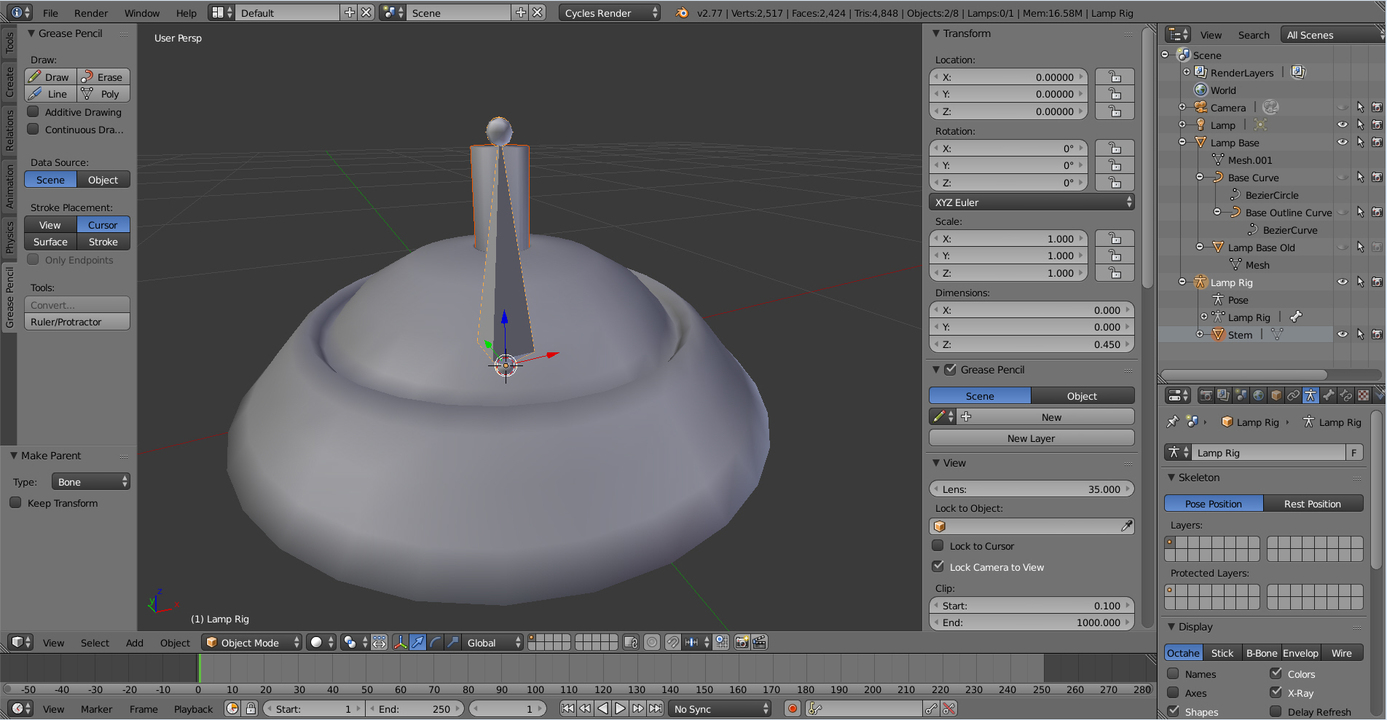
Task: Switch to the Physics sidebar tab
Action: (10, 237)
